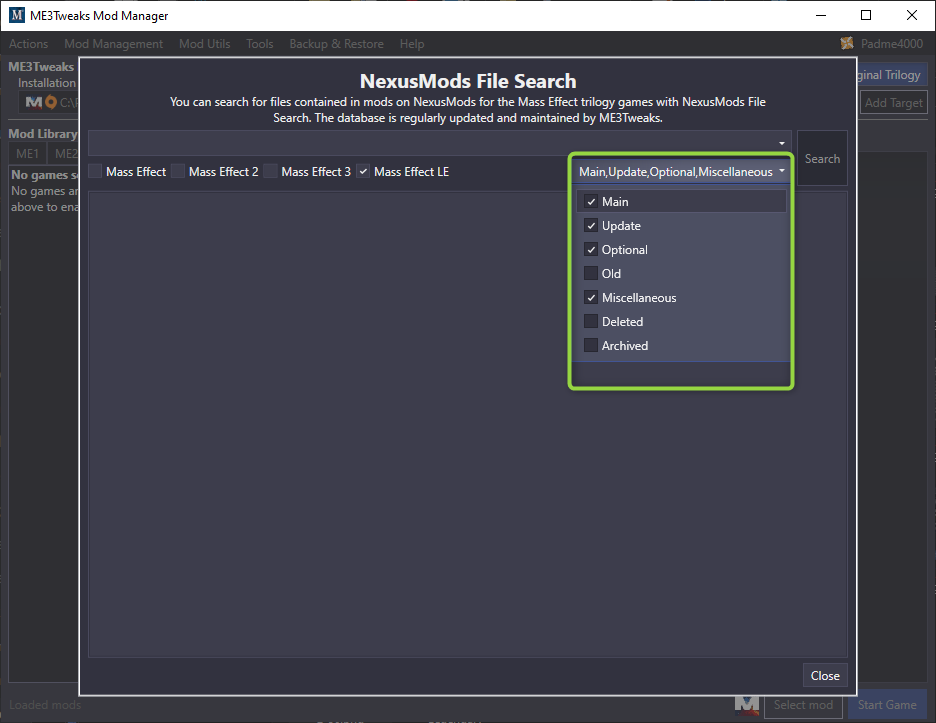Enable the Mass Effect 2 checkbox
The height and width of the screenshot is (723, 936).
(x=178, y=171)
